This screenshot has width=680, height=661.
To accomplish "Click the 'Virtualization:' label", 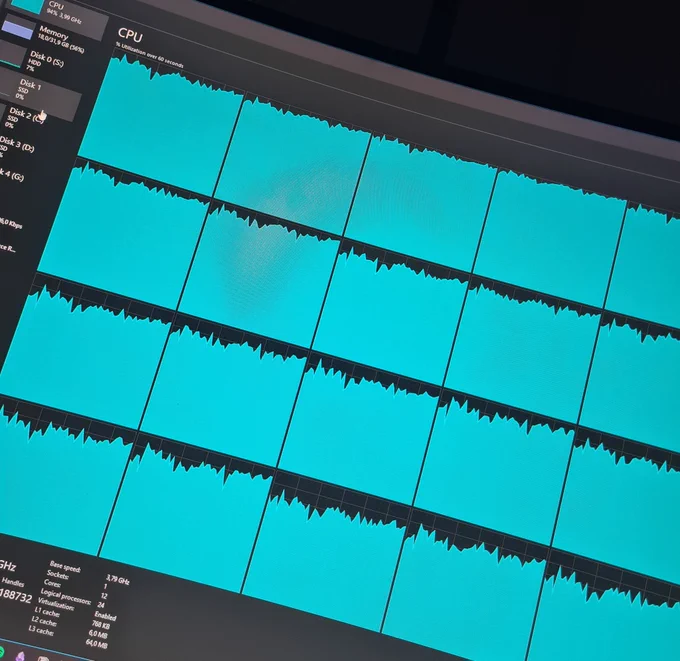I will 56,604.
